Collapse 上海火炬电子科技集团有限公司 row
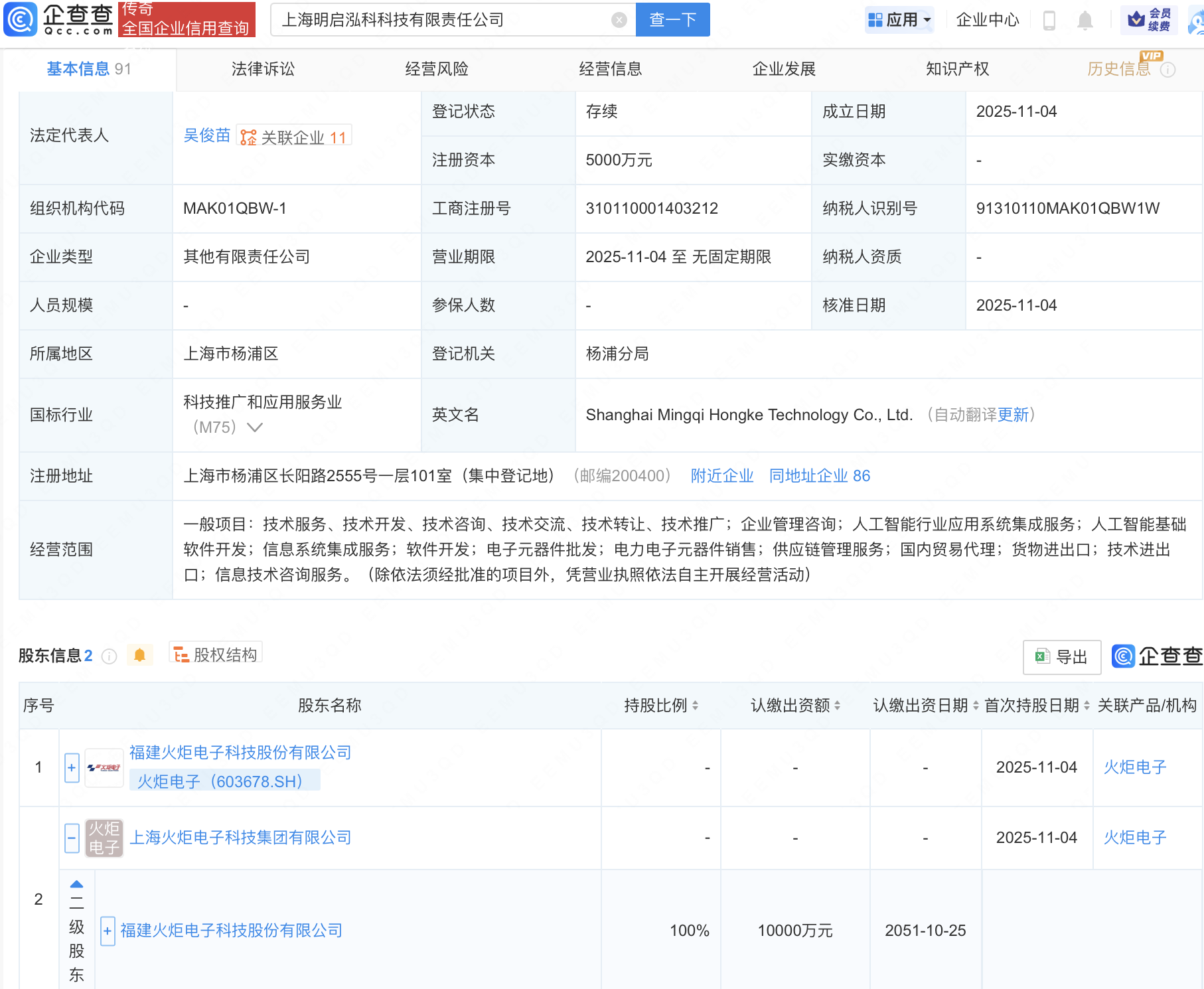Screen dimensions: 1204x989 pos(72,838)
